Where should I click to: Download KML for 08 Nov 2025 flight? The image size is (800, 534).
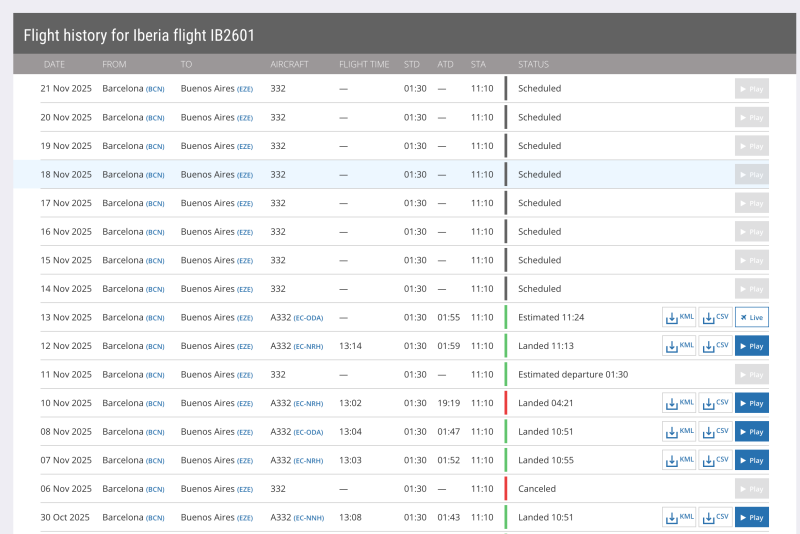click(679, 432)
